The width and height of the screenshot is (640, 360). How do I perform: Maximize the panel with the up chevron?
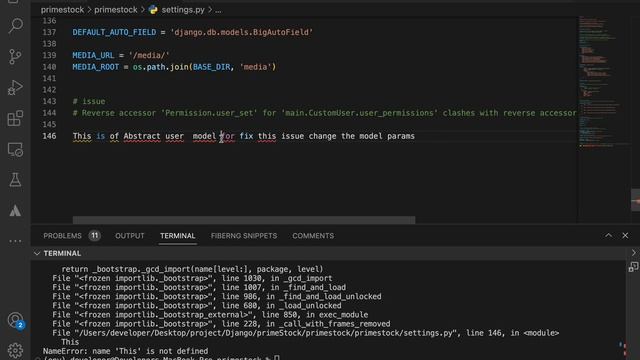point(608,236)
